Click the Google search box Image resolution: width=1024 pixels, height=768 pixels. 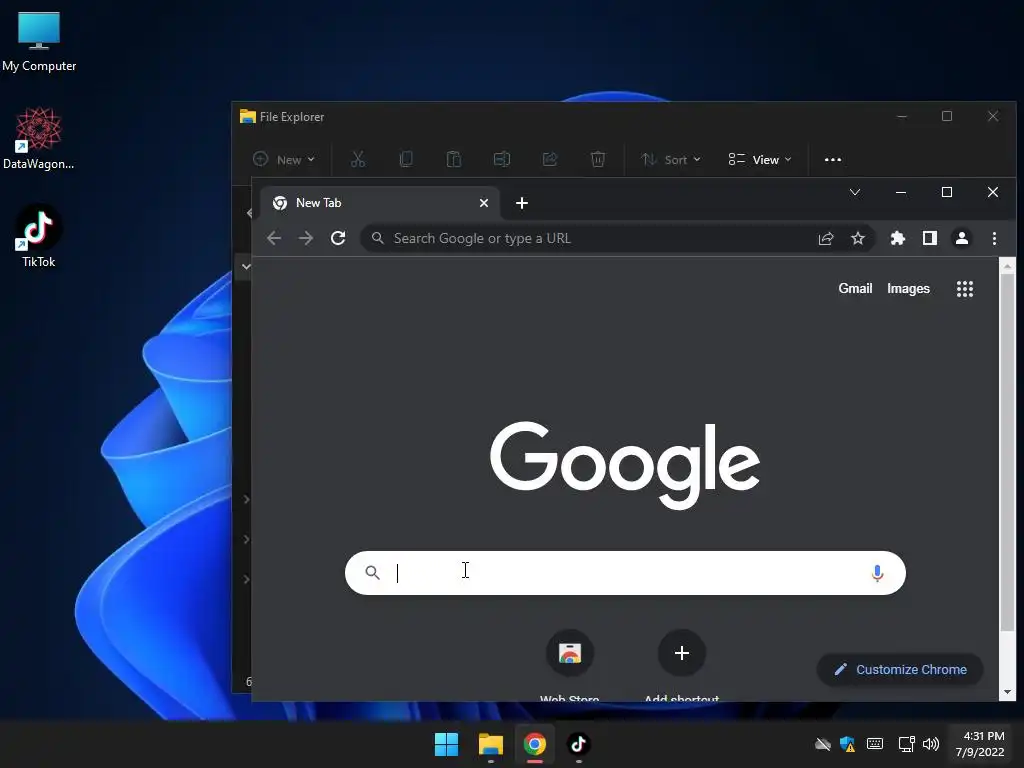(625, 573)
